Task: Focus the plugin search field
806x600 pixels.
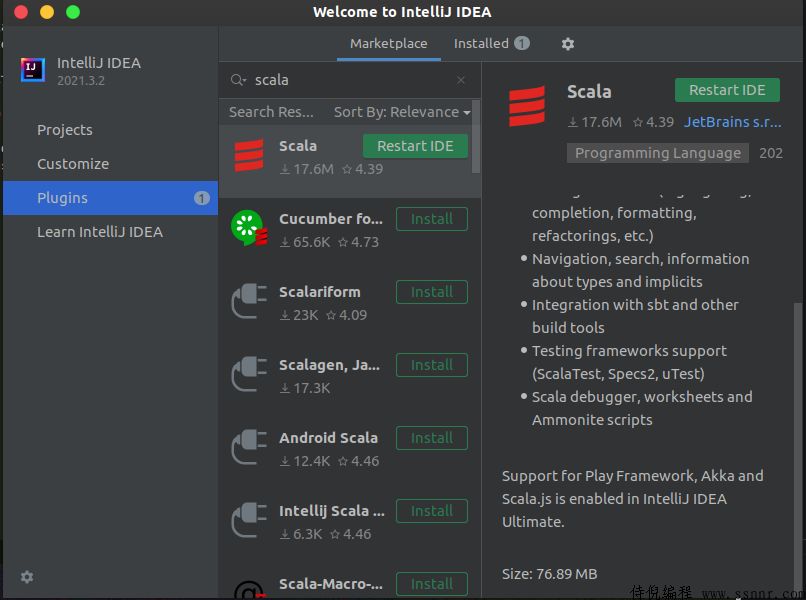Action: coord(350,80)
